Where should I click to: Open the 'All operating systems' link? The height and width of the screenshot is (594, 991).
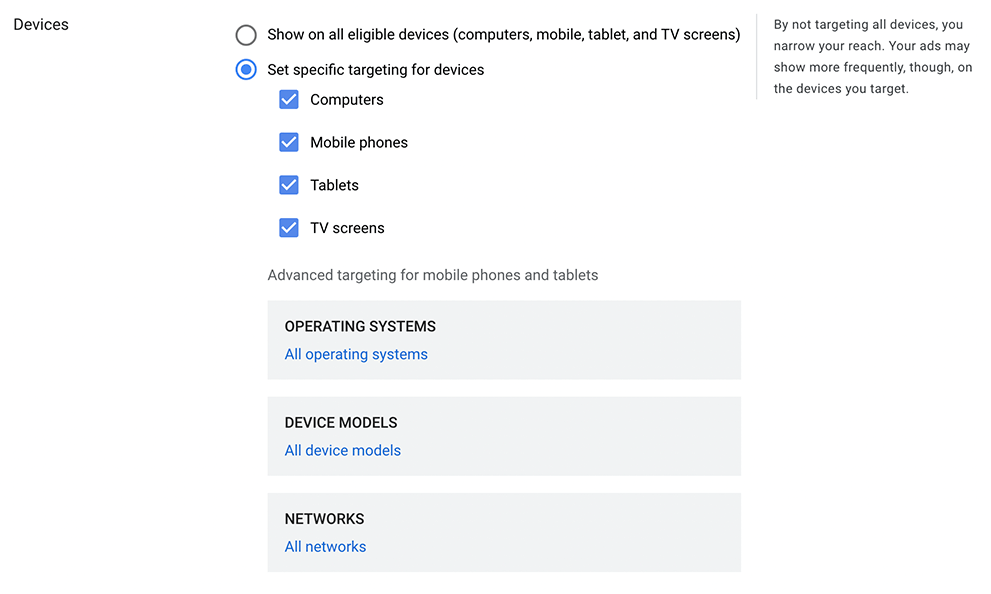356,354
